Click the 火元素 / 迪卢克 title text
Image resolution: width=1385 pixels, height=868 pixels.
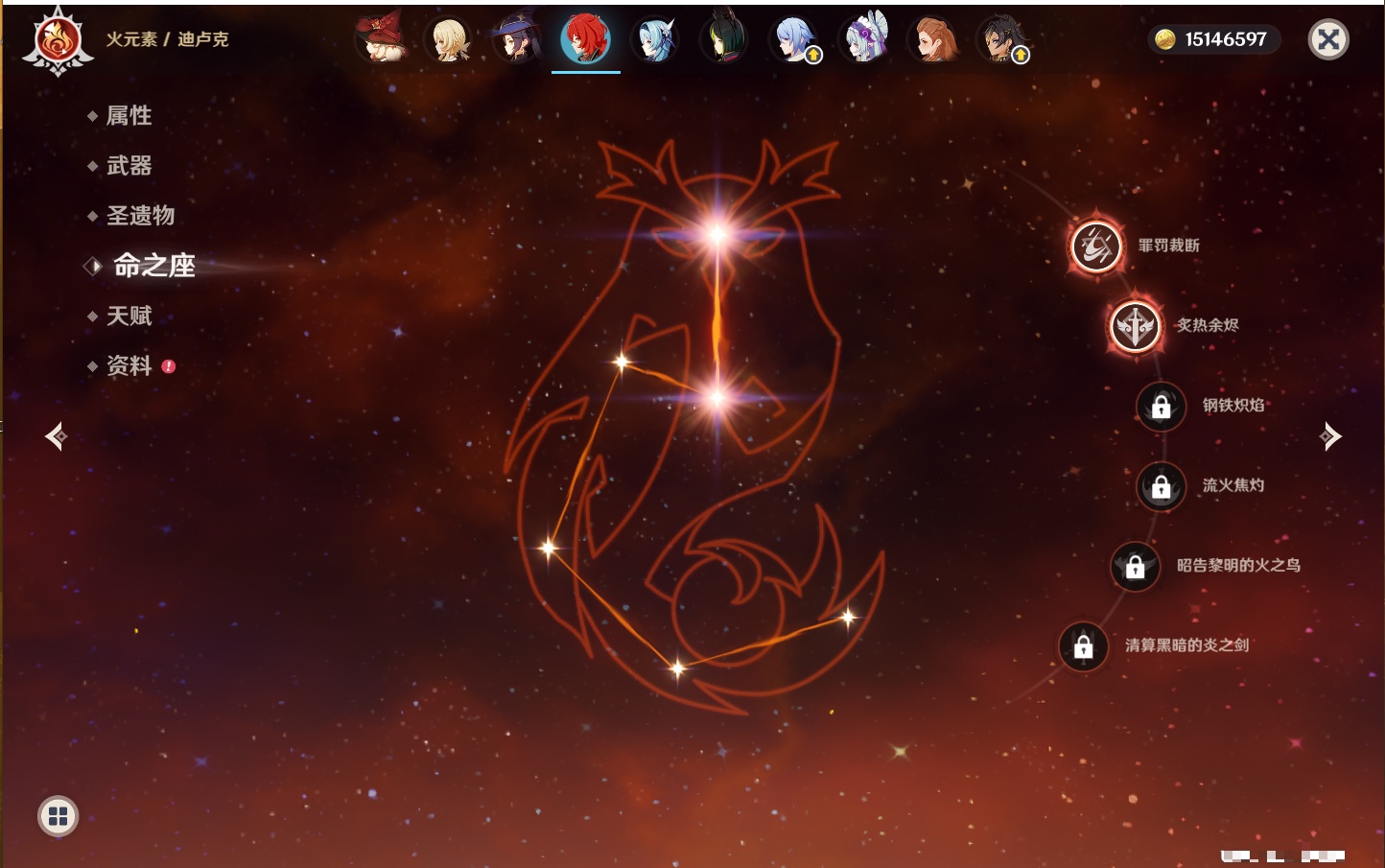167,39
